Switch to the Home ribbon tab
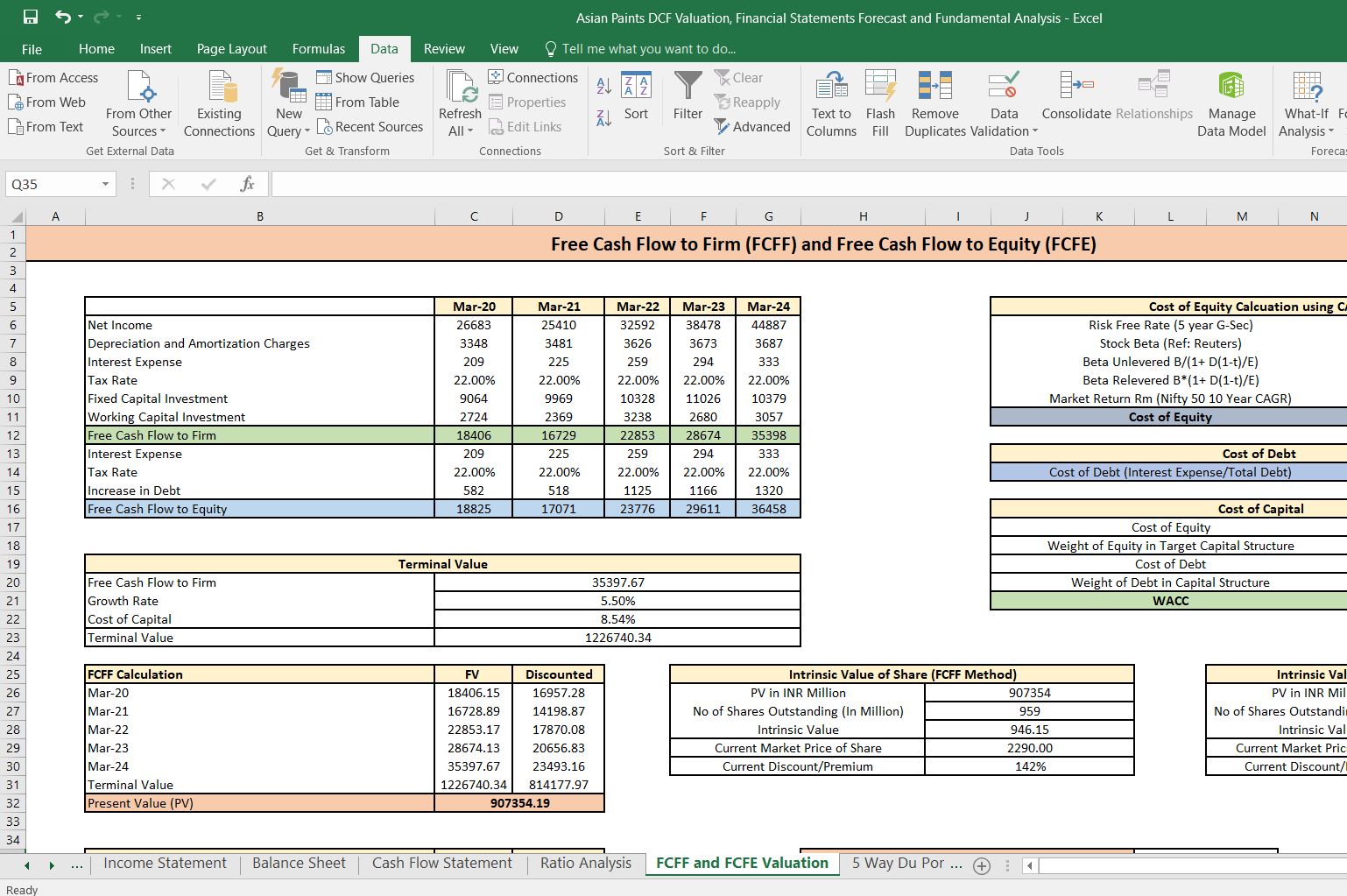The height and width of the screenshot is (896, 1347). [96, 49]
